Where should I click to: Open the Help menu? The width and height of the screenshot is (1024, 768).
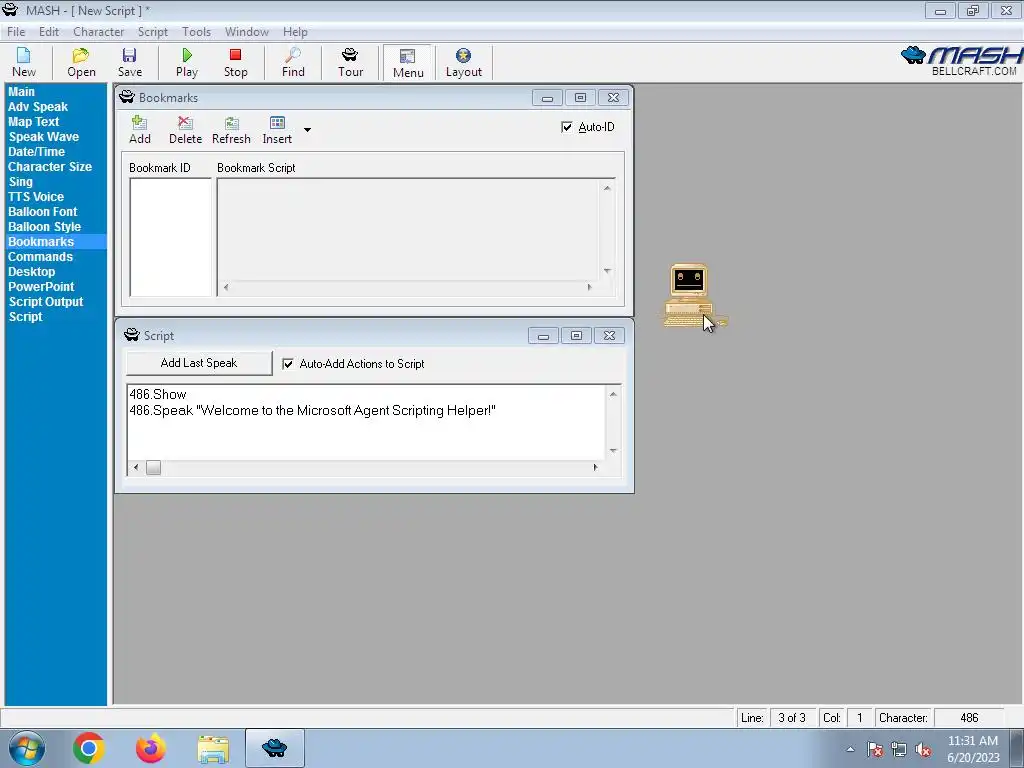click(295, 32)
